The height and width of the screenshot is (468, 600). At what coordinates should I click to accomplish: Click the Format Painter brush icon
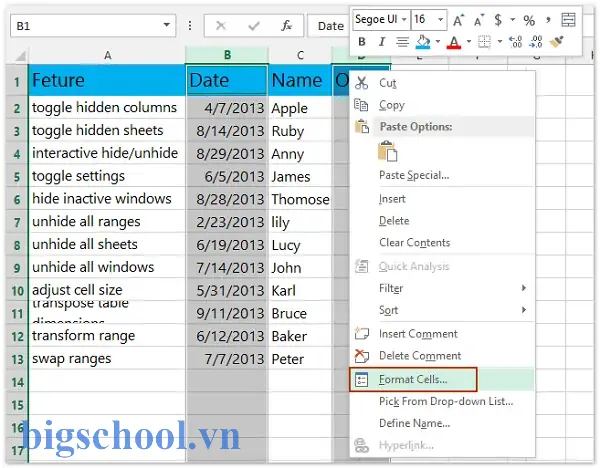pos(556,41)
